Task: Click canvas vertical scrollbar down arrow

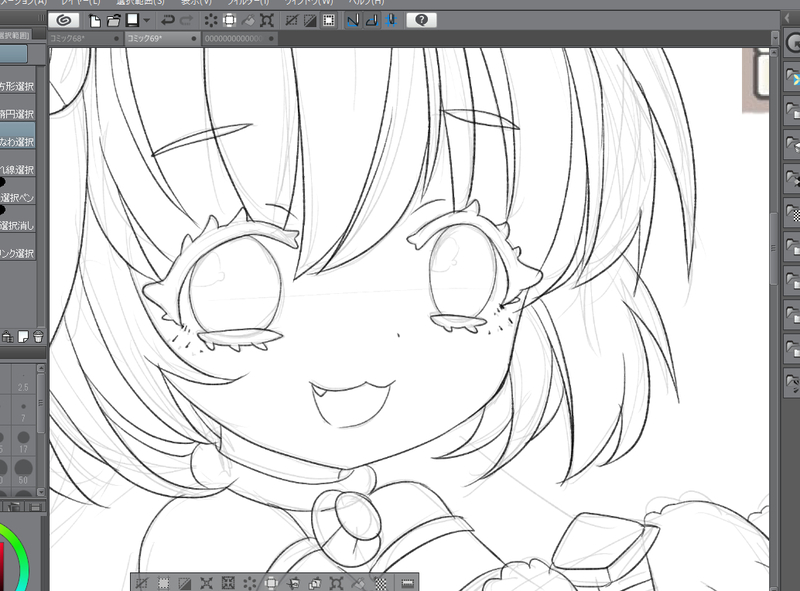Action: coord(774,587)
